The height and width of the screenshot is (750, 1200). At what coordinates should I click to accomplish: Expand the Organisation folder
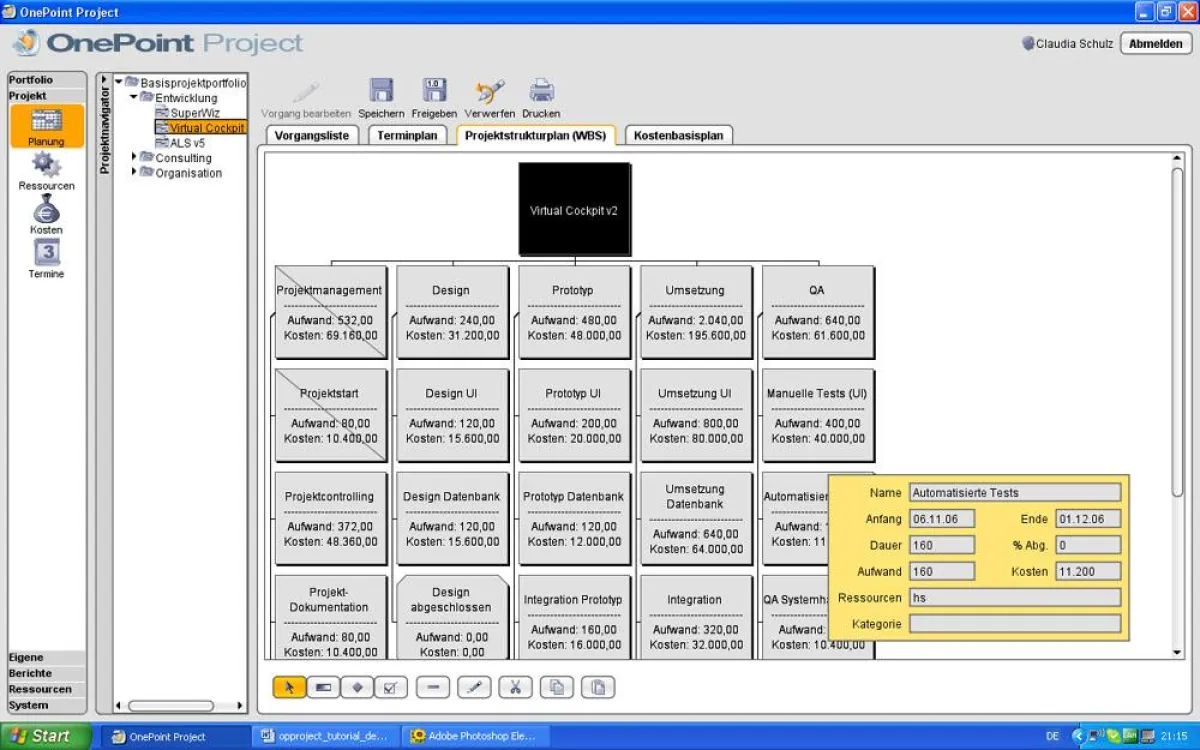tap(132, 172)
